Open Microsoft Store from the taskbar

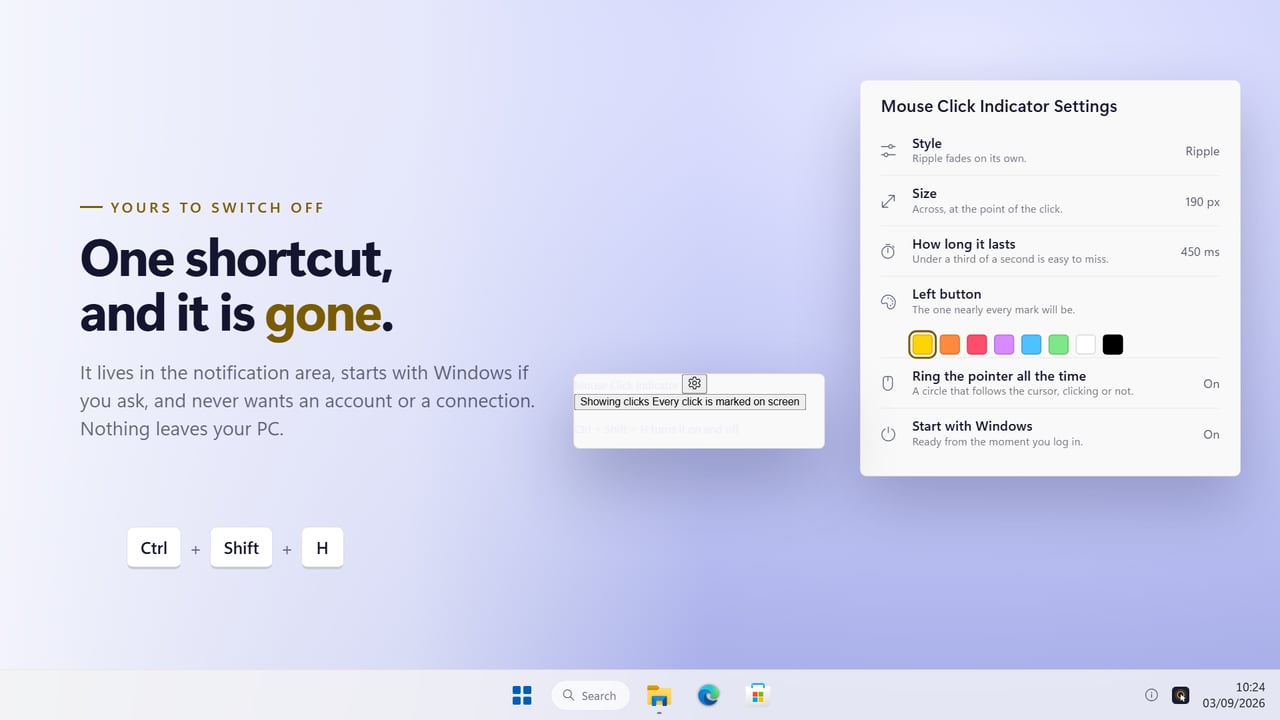click(x=758, y=695)
